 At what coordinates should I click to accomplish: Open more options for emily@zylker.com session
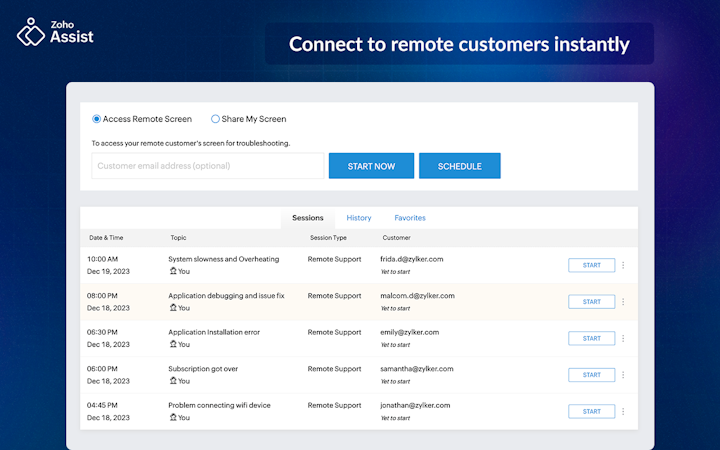coord(624,338)
